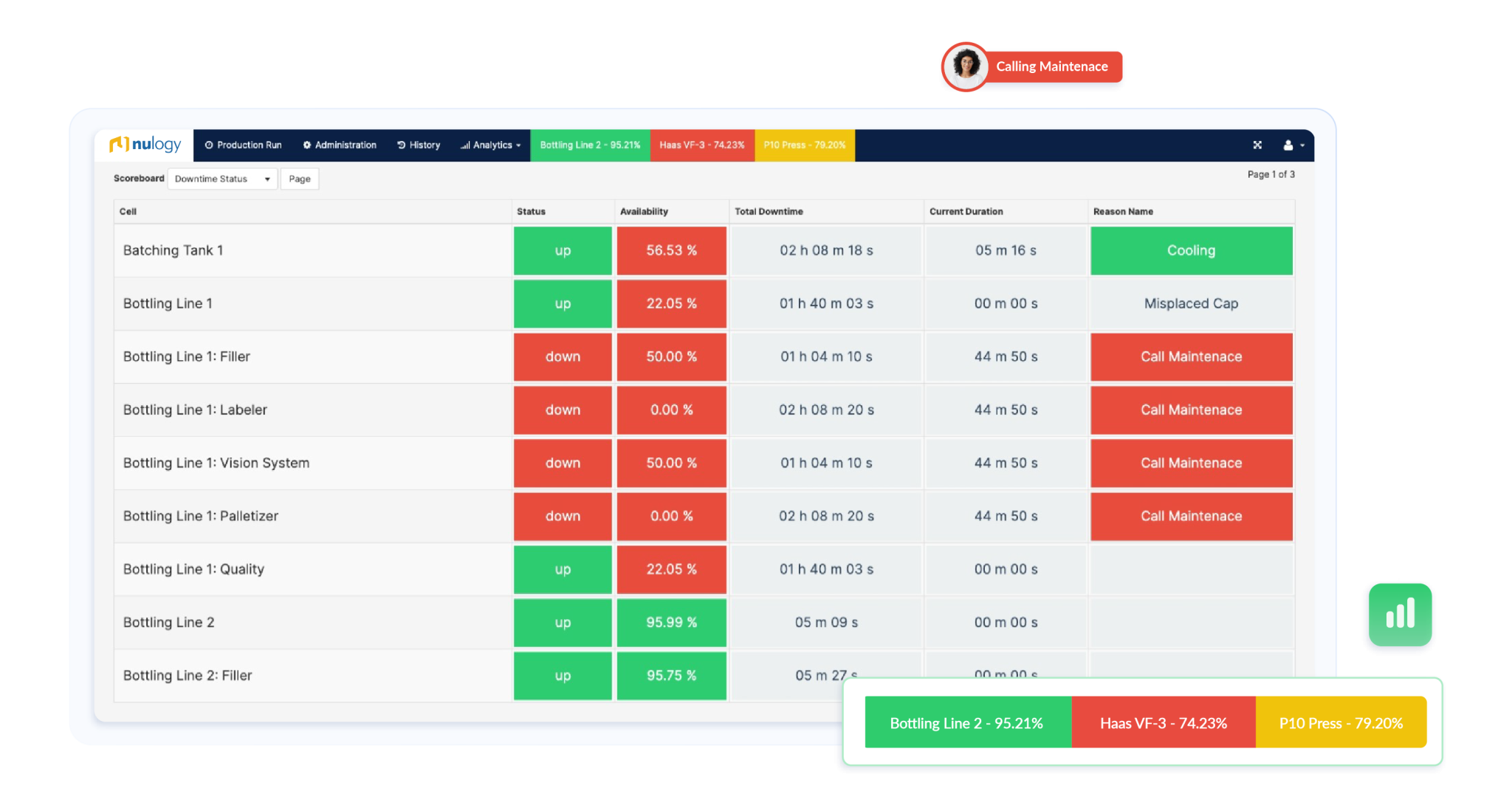The width and height of the screenshot is (1512, 805).
Task: Click the History restore icon in the navbar
Action: click(400, 145)
